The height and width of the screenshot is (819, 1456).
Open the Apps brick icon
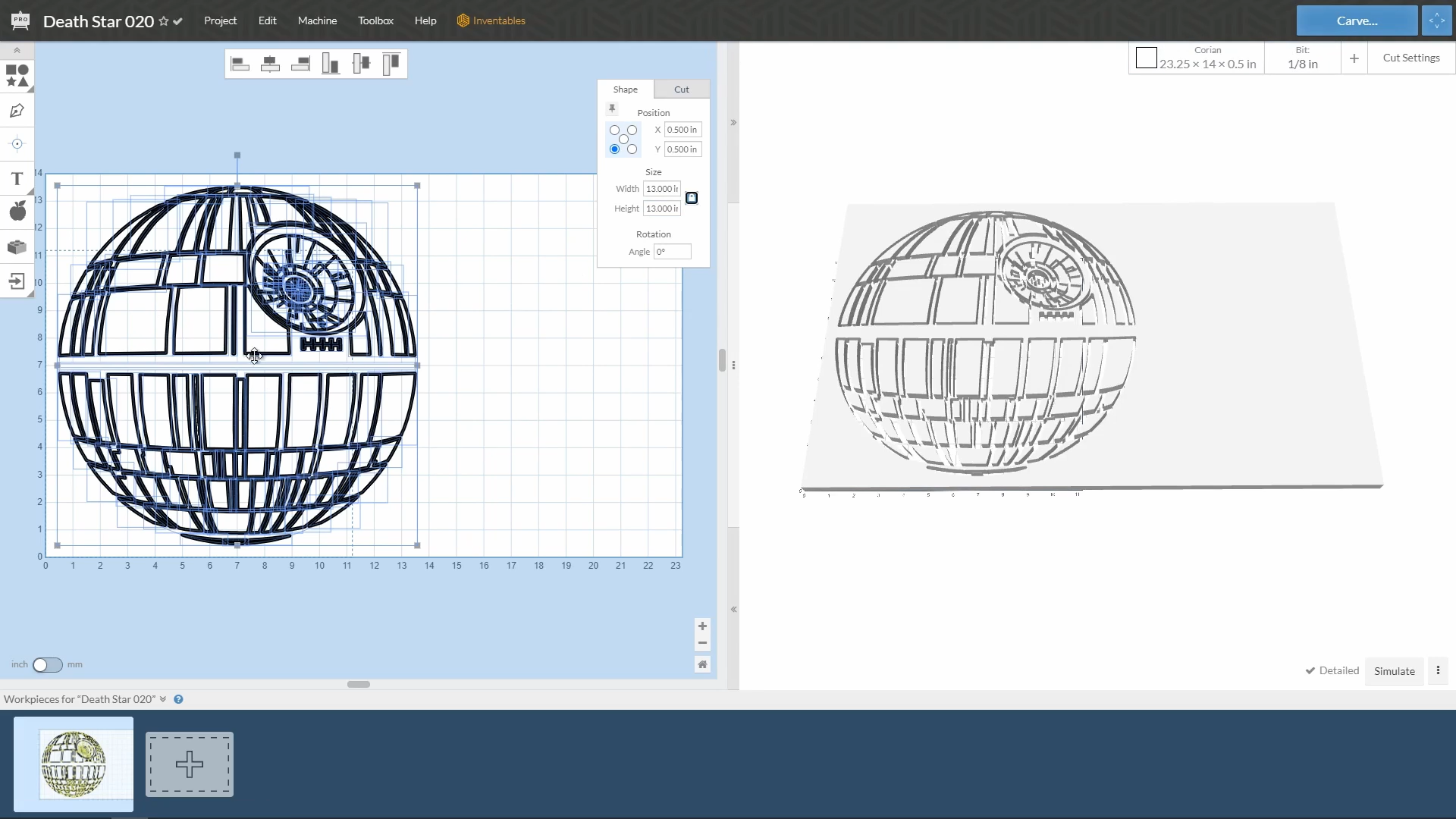[17, 247]
